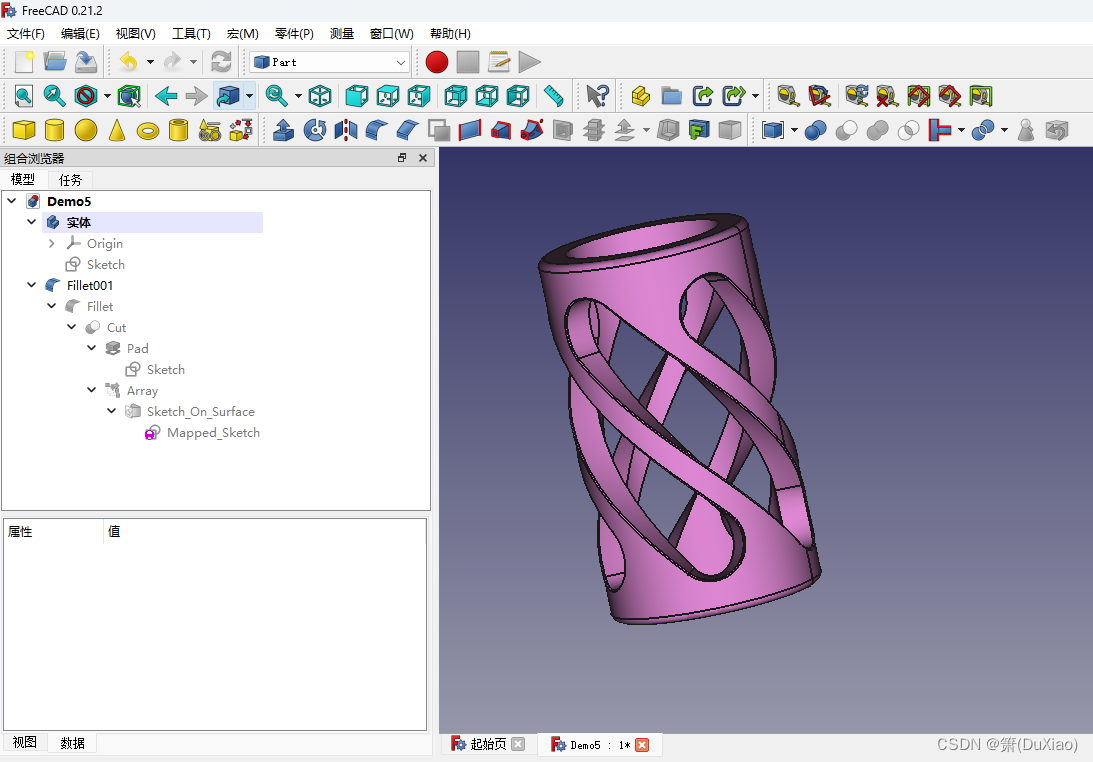
Task: Select the Fillet001 tree item
Action: pyautogui.click(x=90, y=285)
